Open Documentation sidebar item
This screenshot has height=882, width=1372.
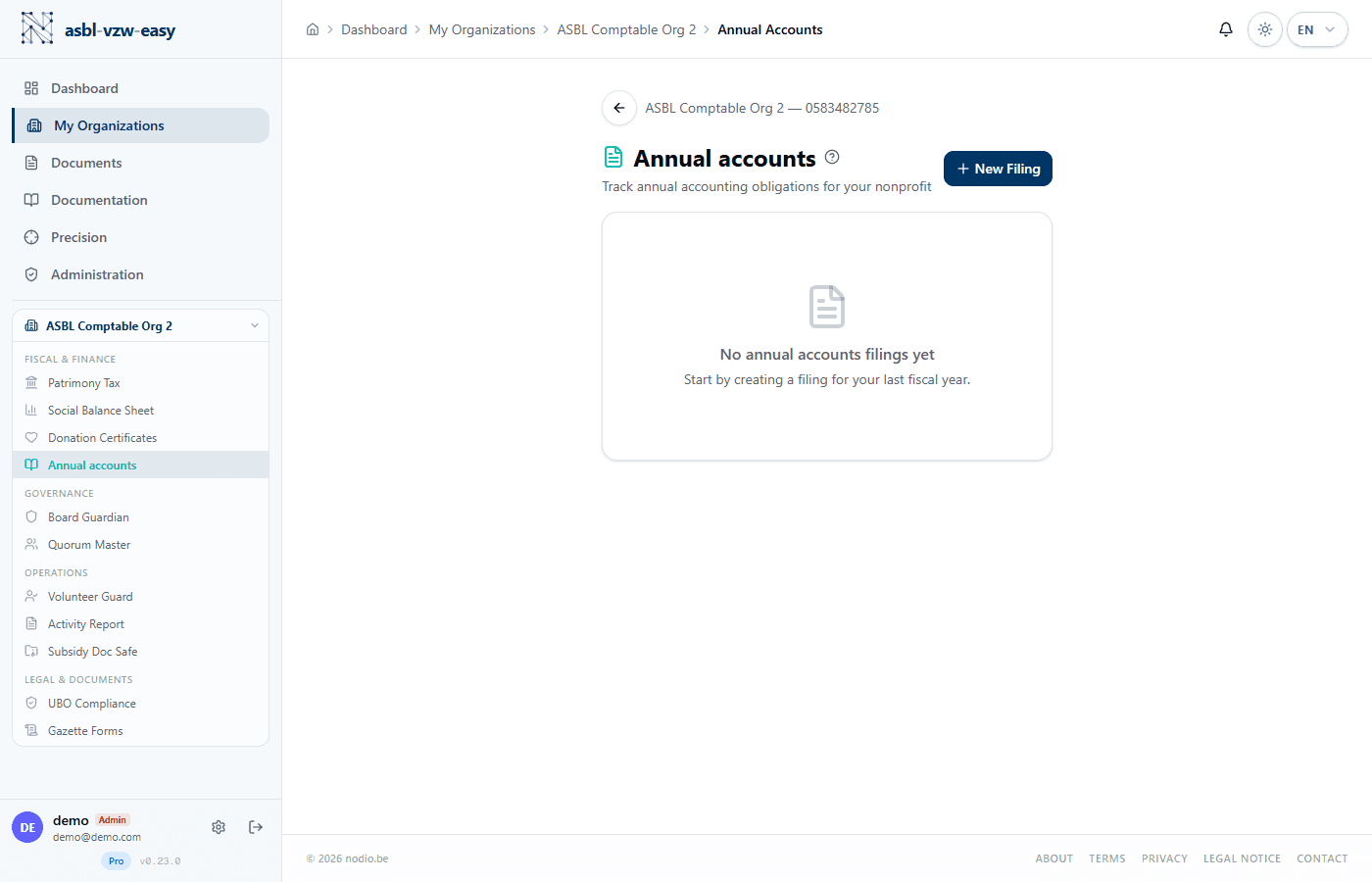pyautogui.click(x=141, y=200)
